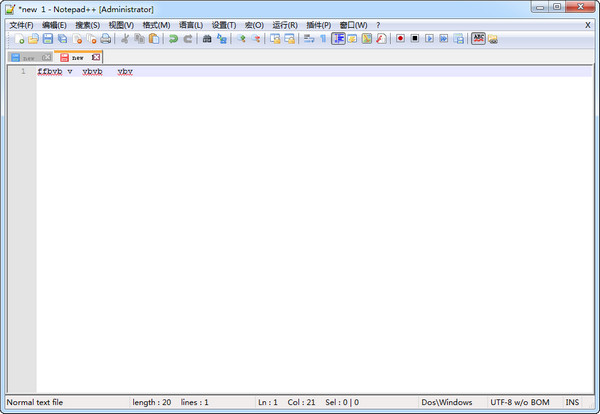Toggle the ABC spell check button
The width and height of the screenshot is (600, 414).
click(478, 39)
